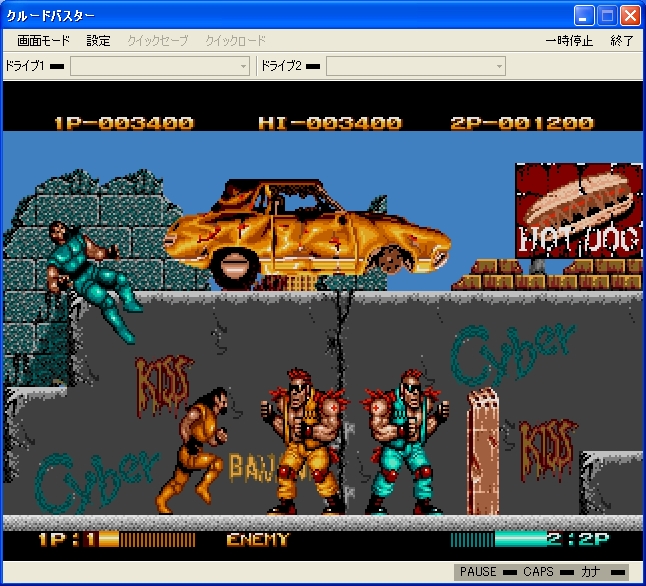The width and height of the screenshot is (646, 586).
Task: Pause emulation with 一時停止
Action: 569,41
